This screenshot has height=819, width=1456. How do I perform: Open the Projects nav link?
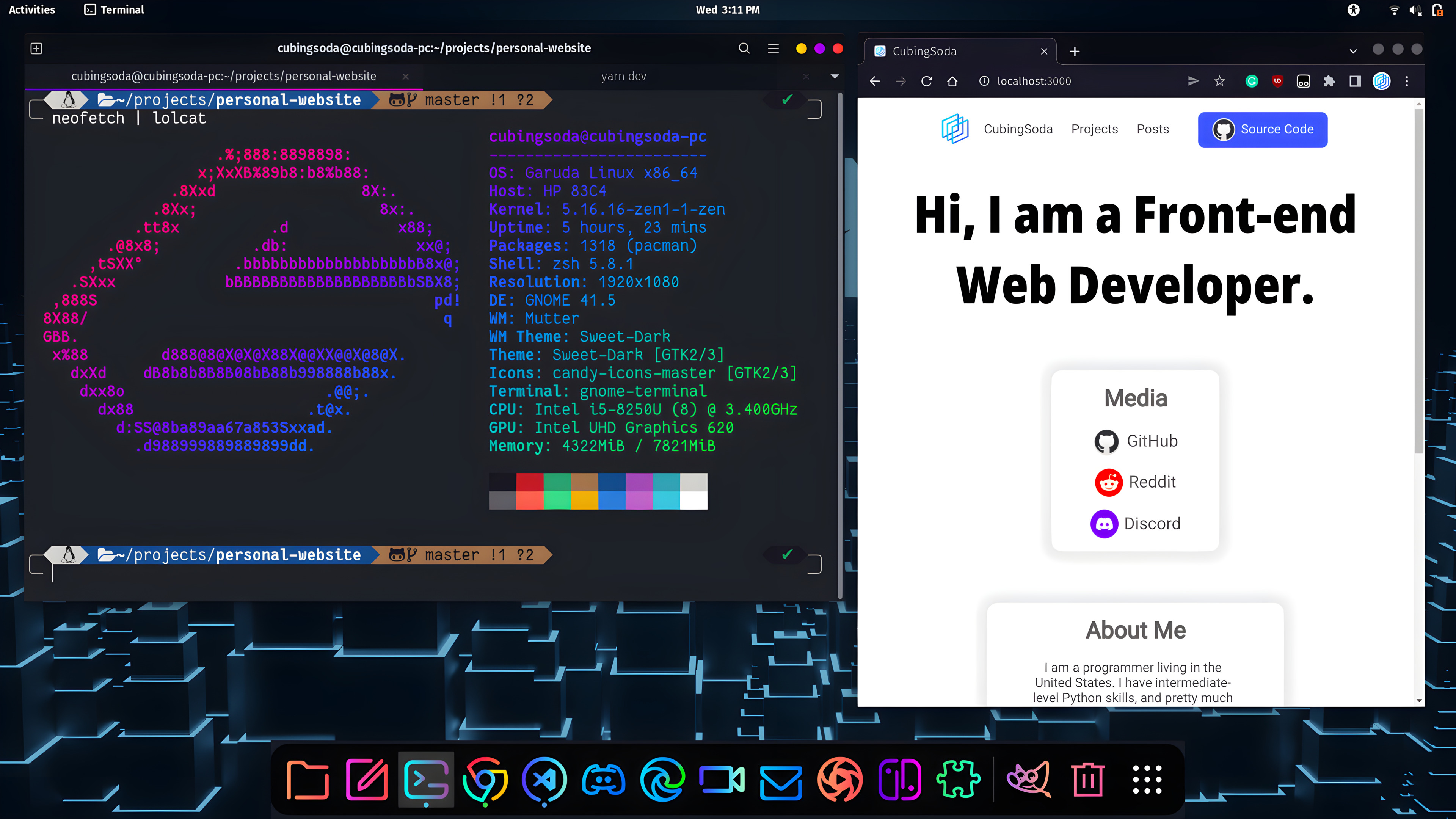click(1095, 129)
